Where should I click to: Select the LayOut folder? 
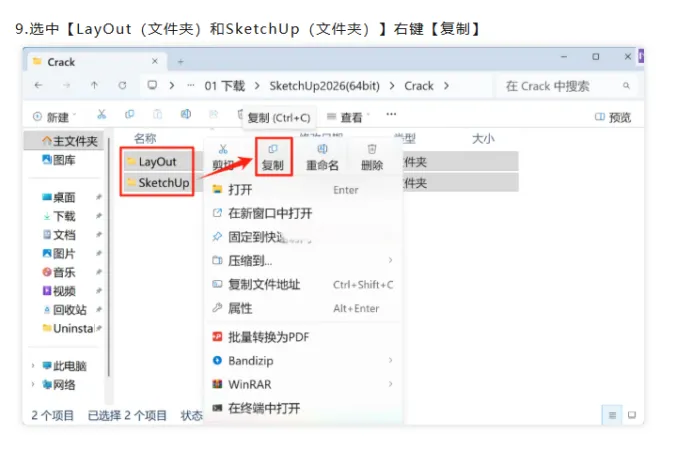157,162
